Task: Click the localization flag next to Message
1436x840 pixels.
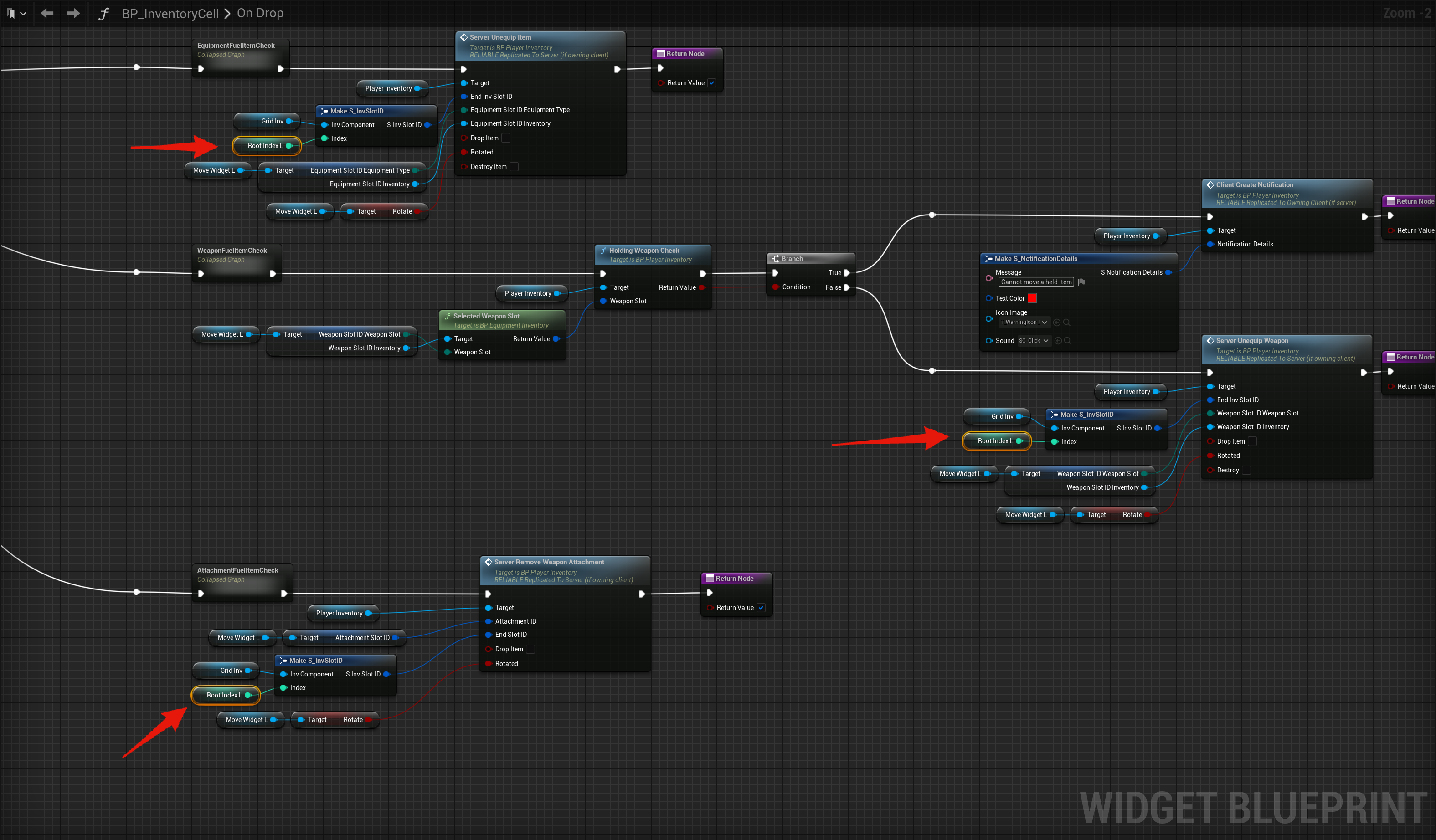Action: (x=1081, y=282)
